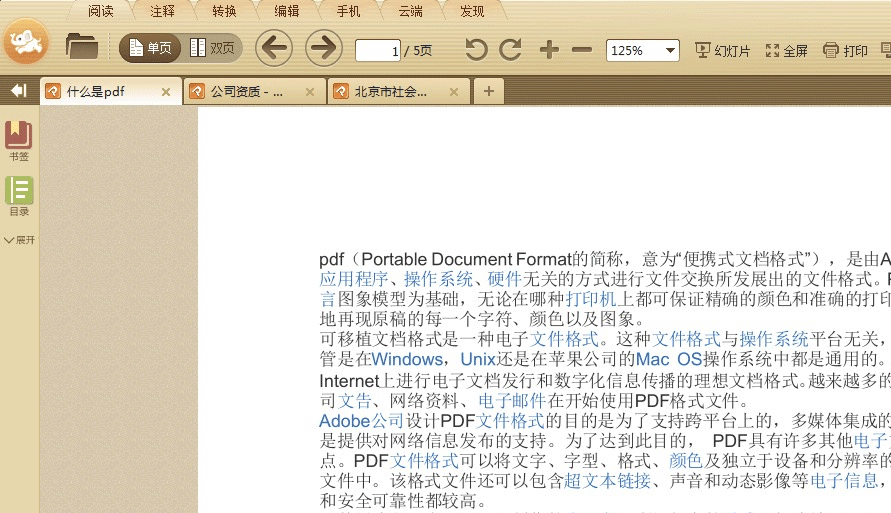Follow the Adobe公司 link
The width and height of the screenshot is (891, 513).
(361, 421)
